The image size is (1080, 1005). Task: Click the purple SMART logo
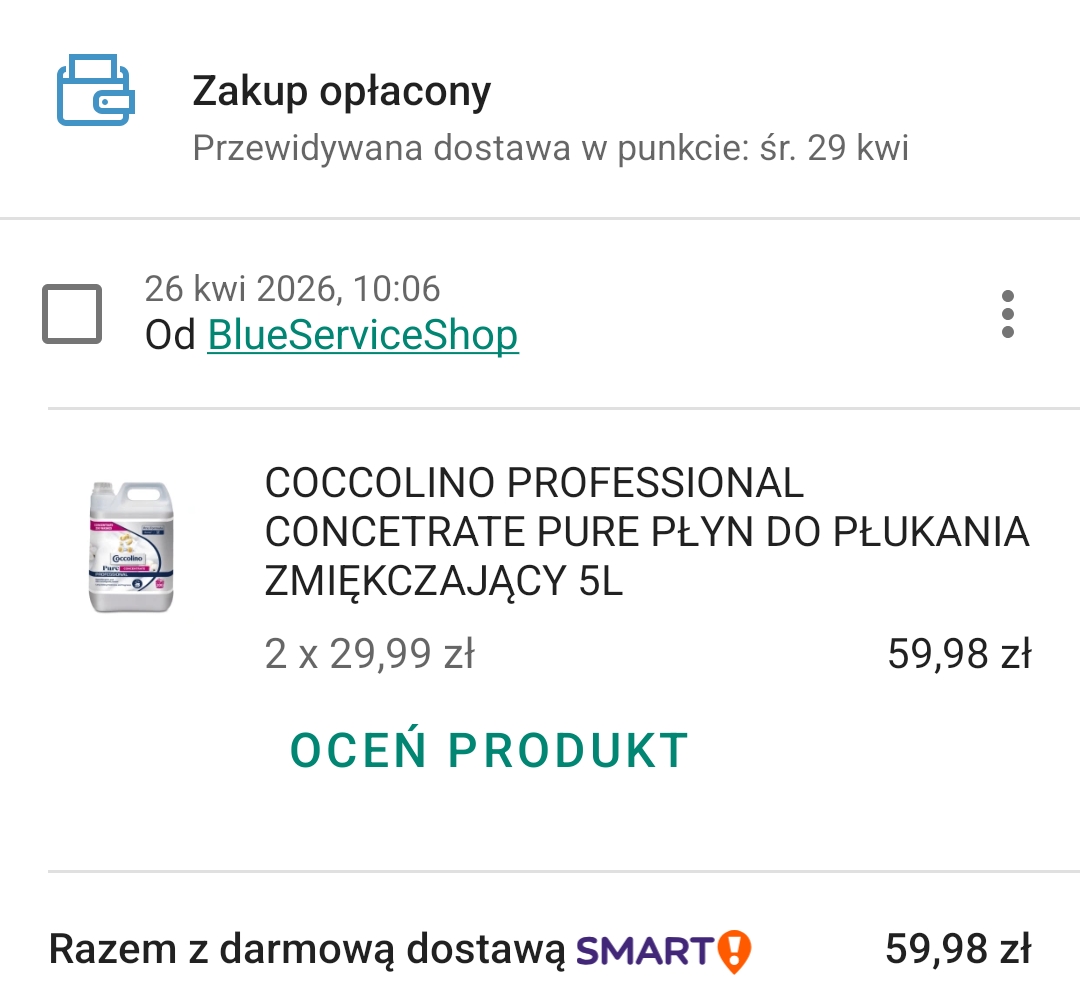tap(645, 951)
